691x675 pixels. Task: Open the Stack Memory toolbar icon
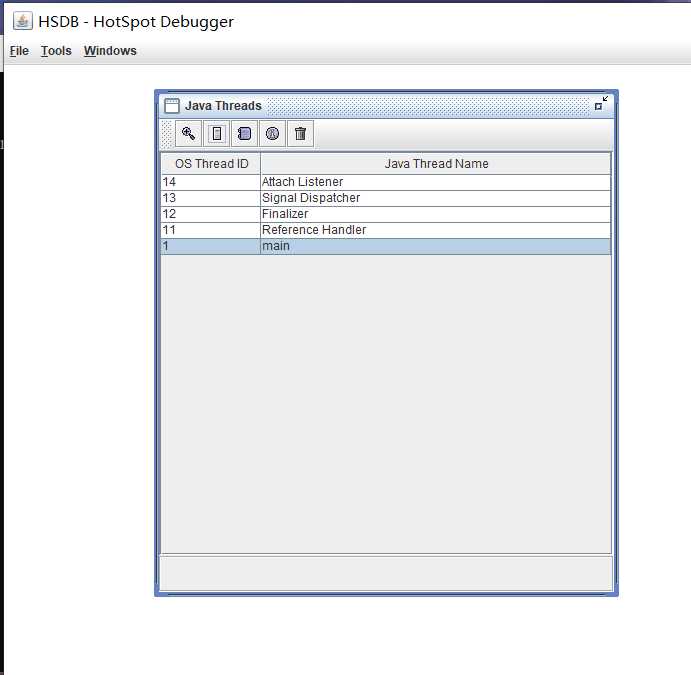coord(217,134)
